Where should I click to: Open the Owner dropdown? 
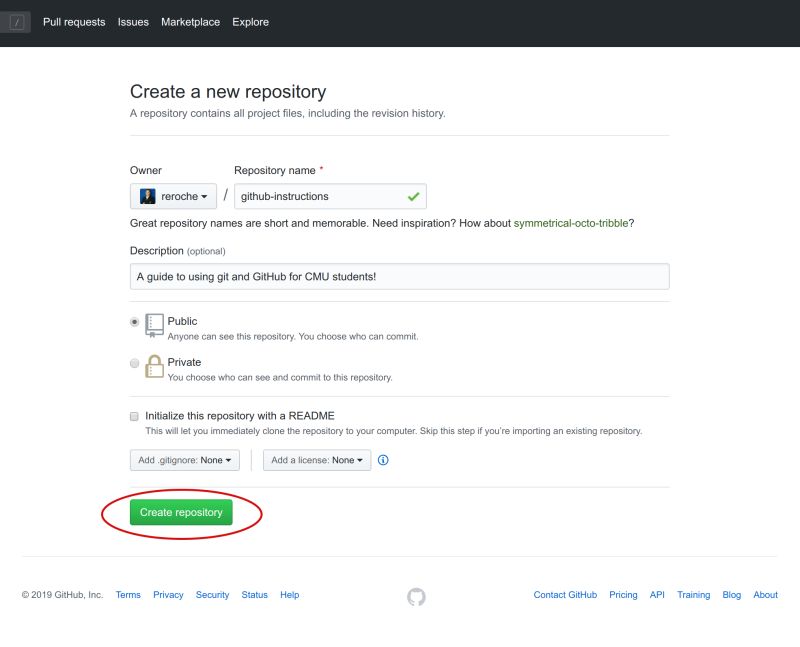coord(173,196)
